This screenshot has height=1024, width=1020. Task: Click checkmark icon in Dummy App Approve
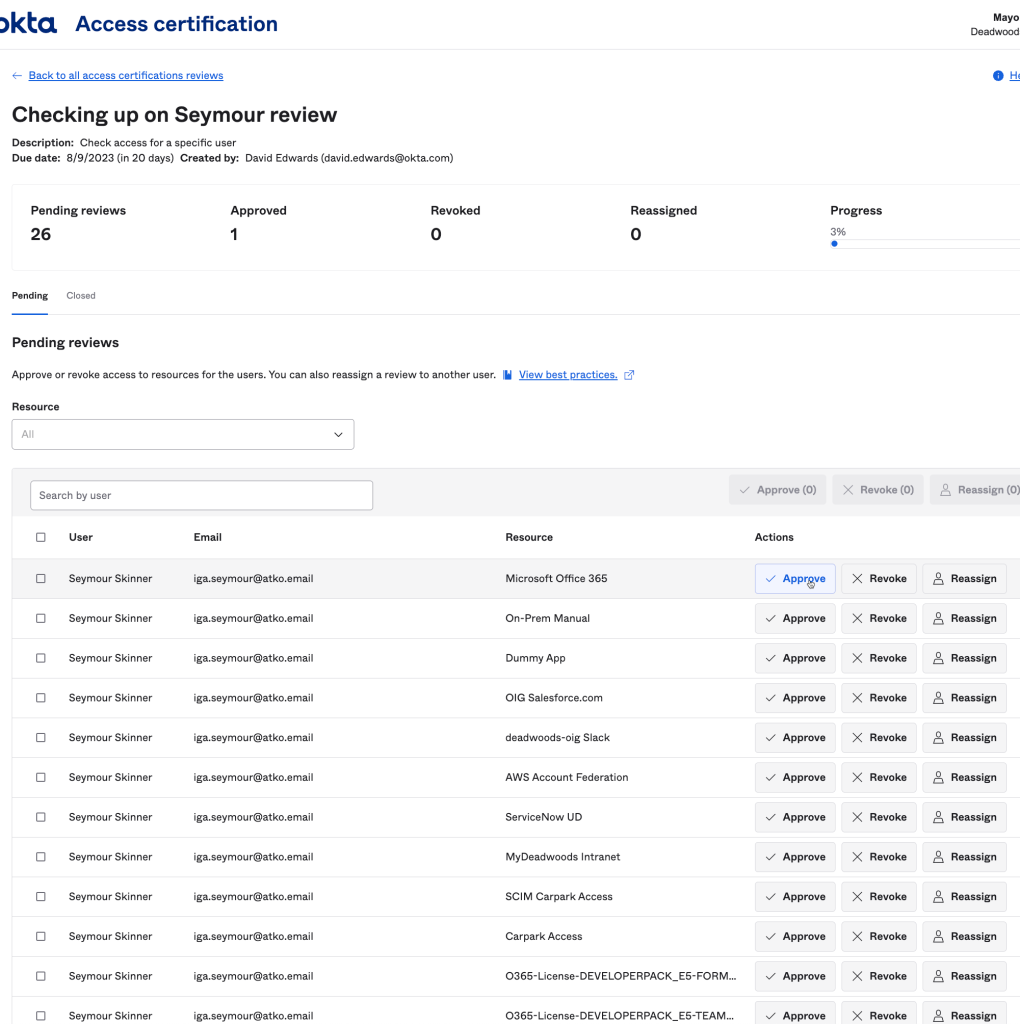click(x=770, y=658)
